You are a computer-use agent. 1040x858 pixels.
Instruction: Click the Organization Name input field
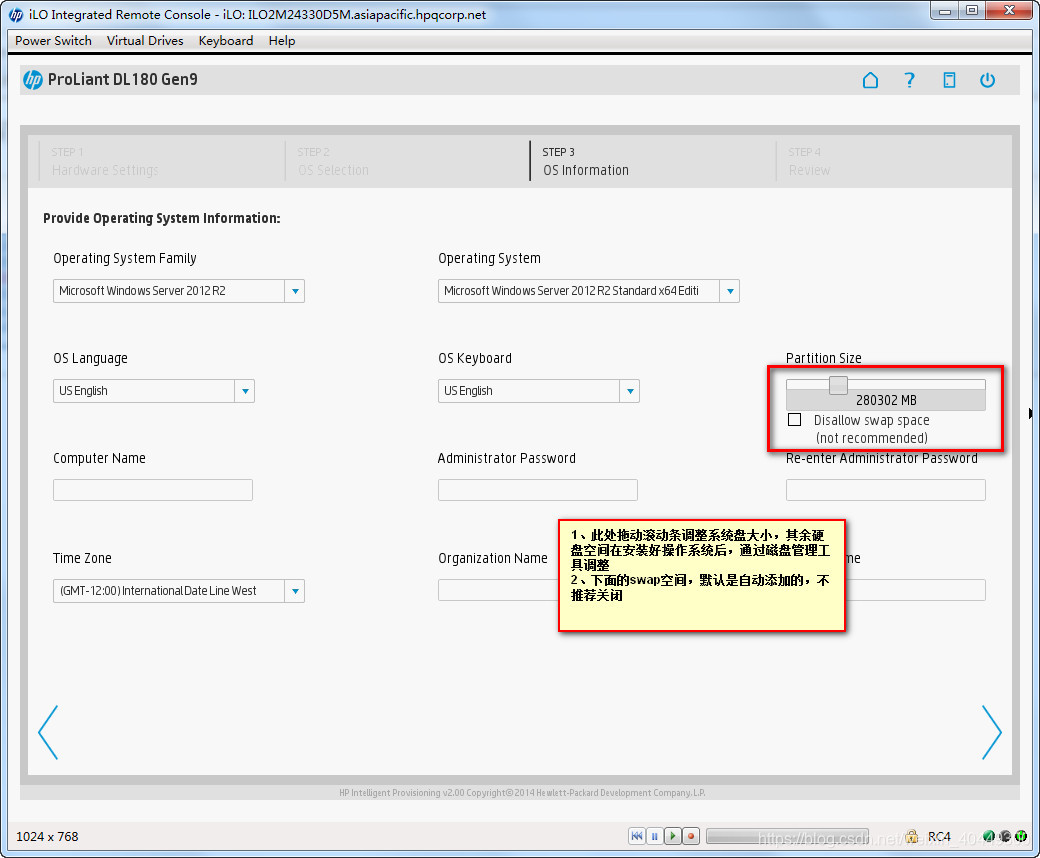point(498,590)
